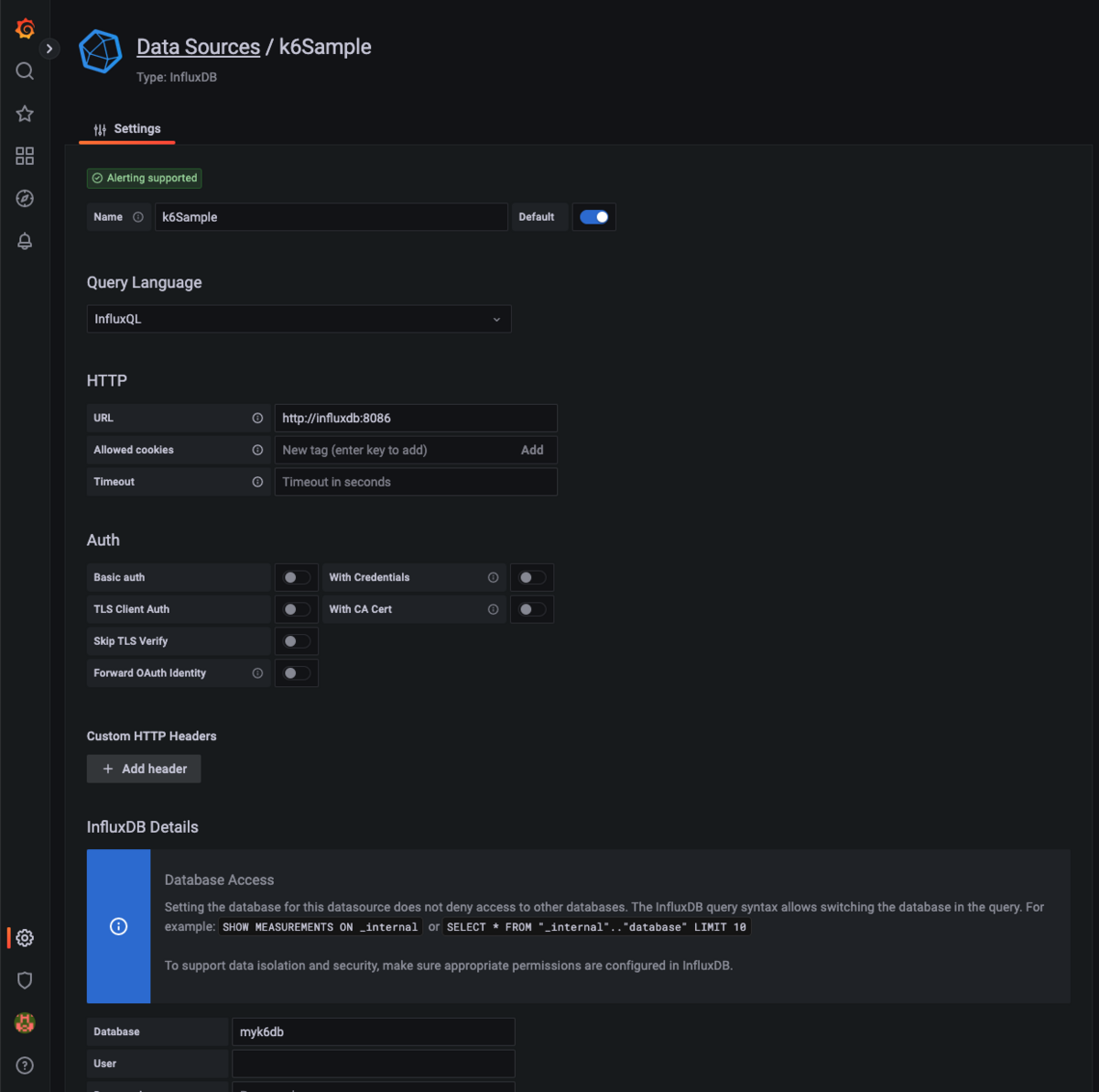Screen dimensions: 1099x1092
Task: Open the Server Admin shield icon
Action: click(x=25, y=980)
